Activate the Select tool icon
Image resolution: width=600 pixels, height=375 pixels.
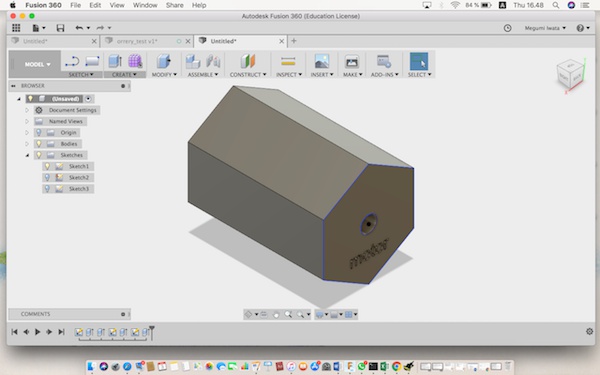coord(419,61)
